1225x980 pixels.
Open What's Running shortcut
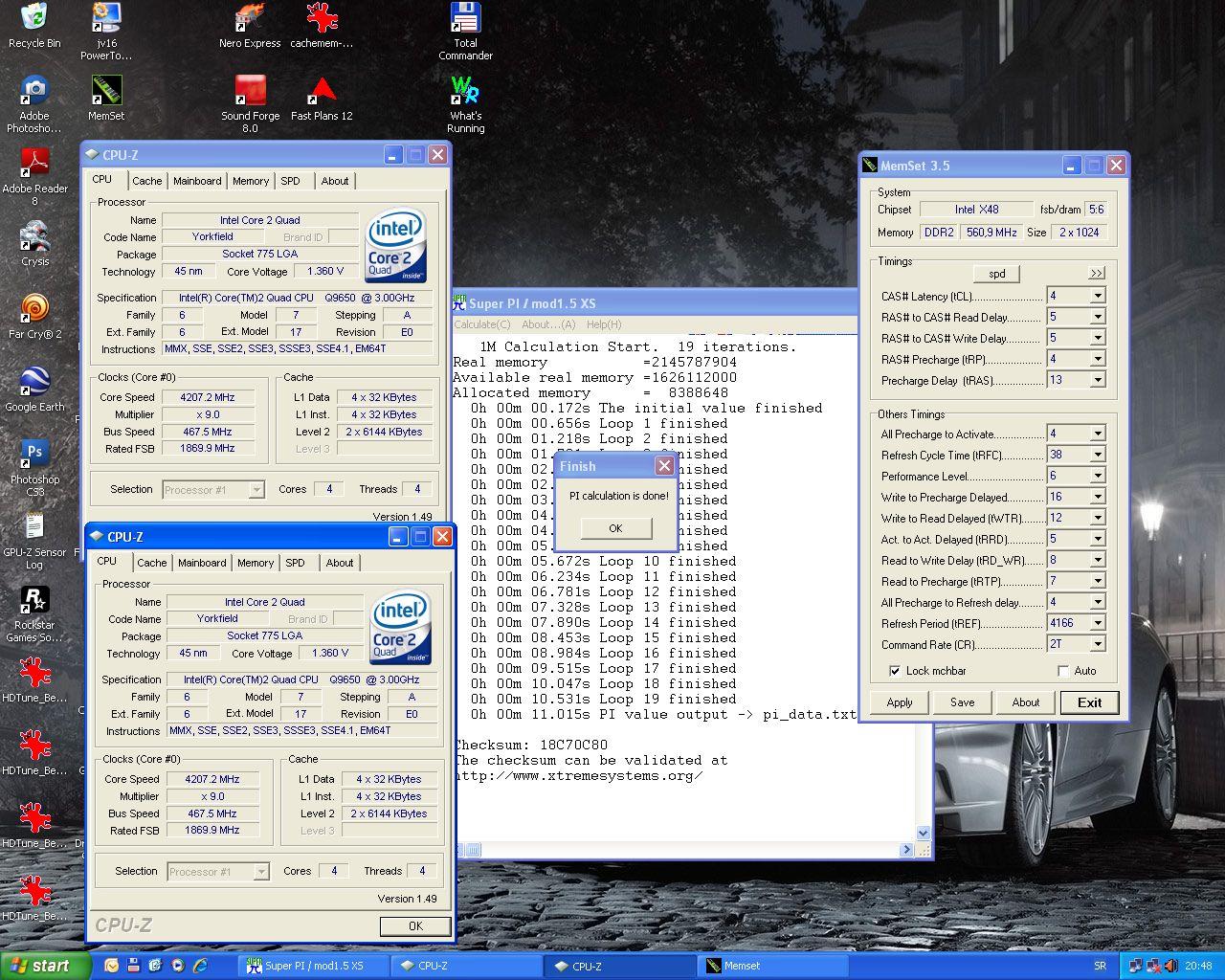click(x=465, y=104)
